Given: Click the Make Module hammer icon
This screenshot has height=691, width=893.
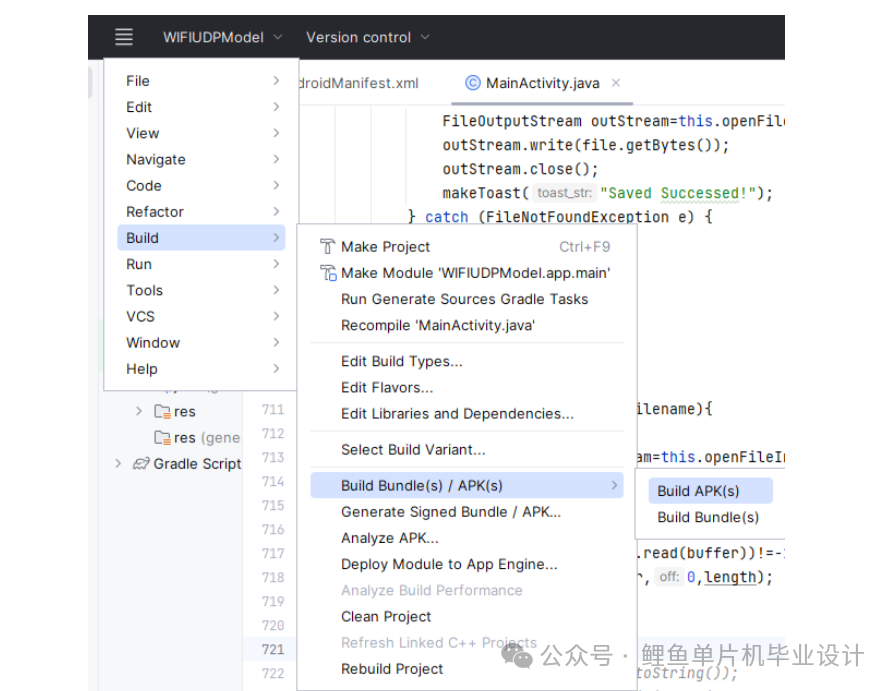Looking at the screenshot, I should click(x=328, y=273).
